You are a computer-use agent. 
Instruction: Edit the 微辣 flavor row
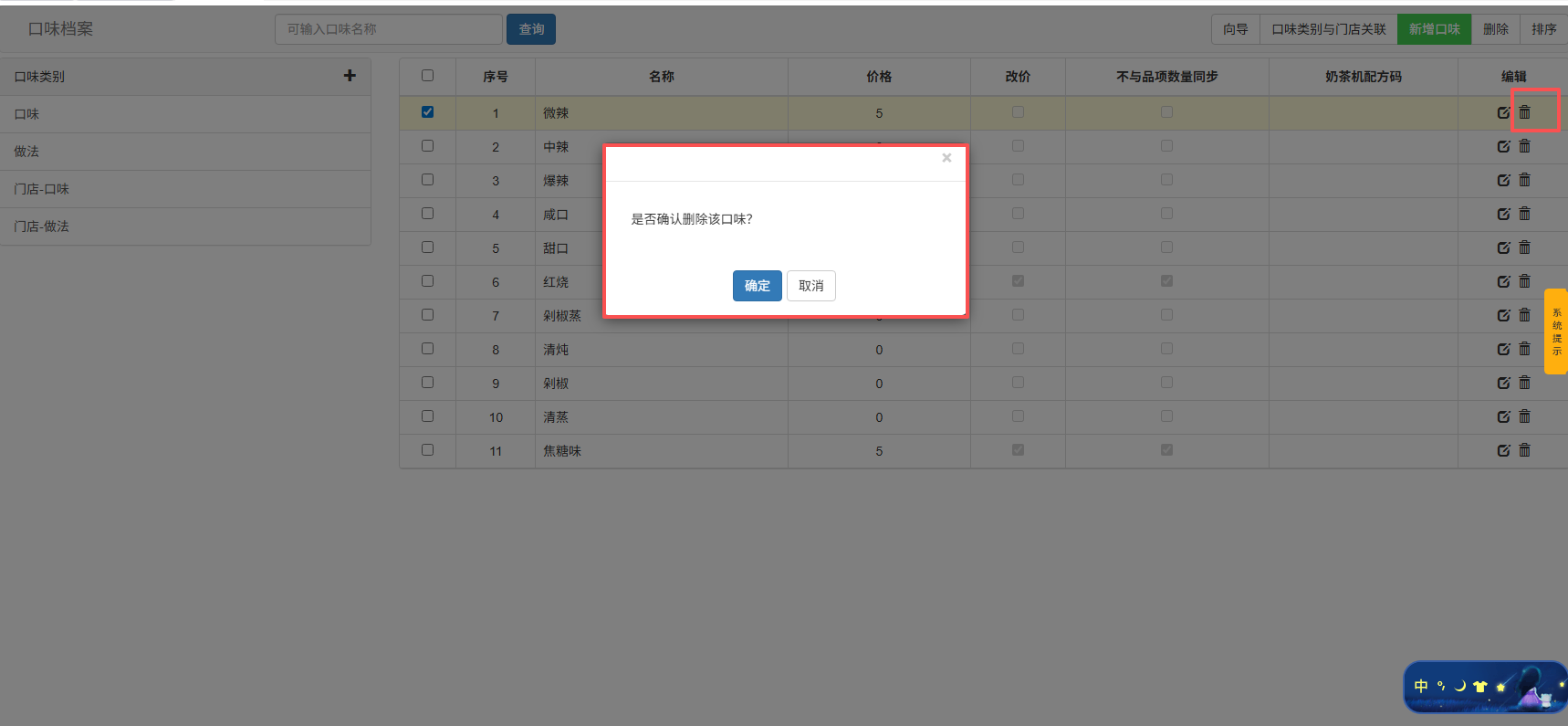(x=1503, y=113)
